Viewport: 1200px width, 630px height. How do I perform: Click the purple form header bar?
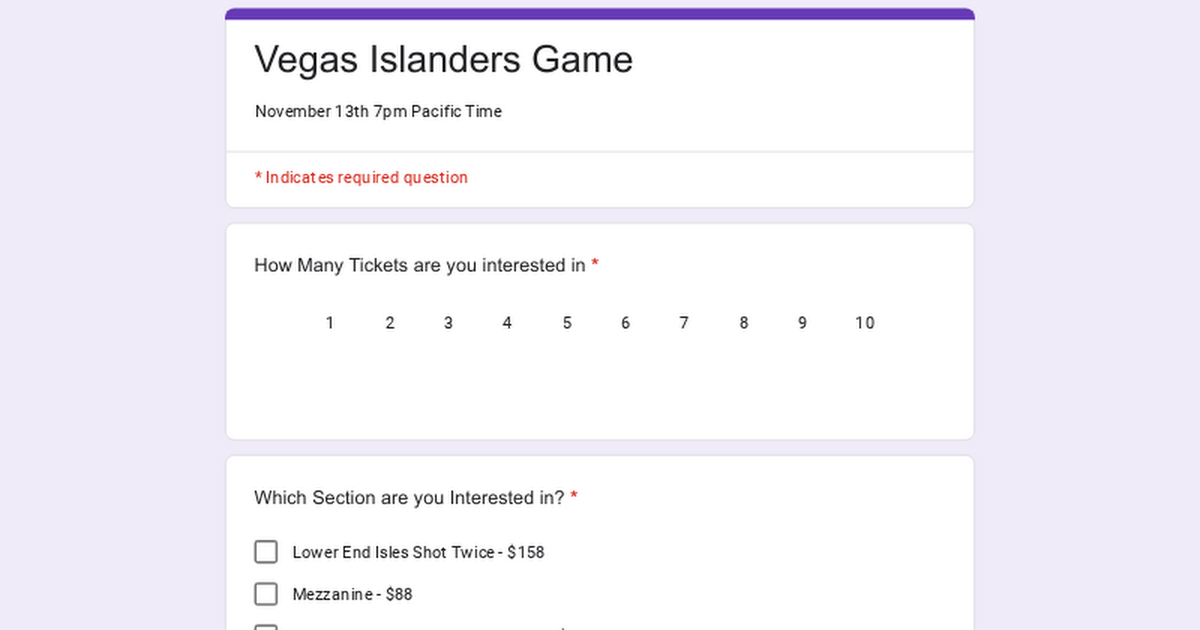[x=600, y=11]
